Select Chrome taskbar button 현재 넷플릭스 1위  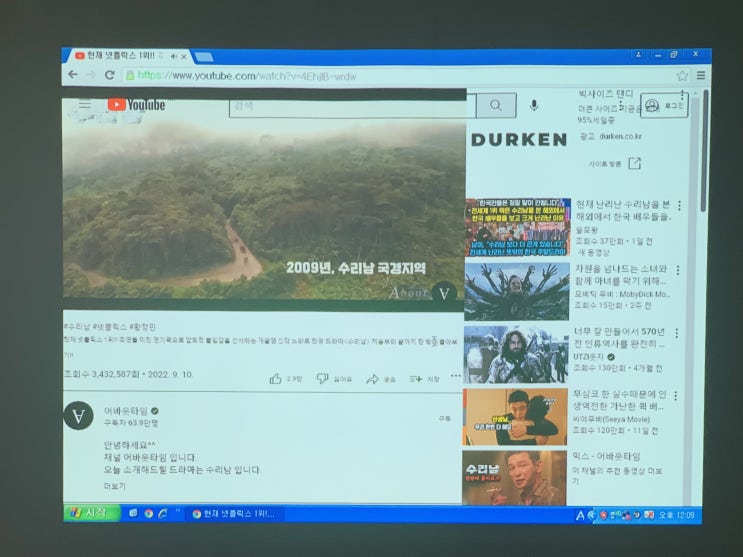pos(236,514)
